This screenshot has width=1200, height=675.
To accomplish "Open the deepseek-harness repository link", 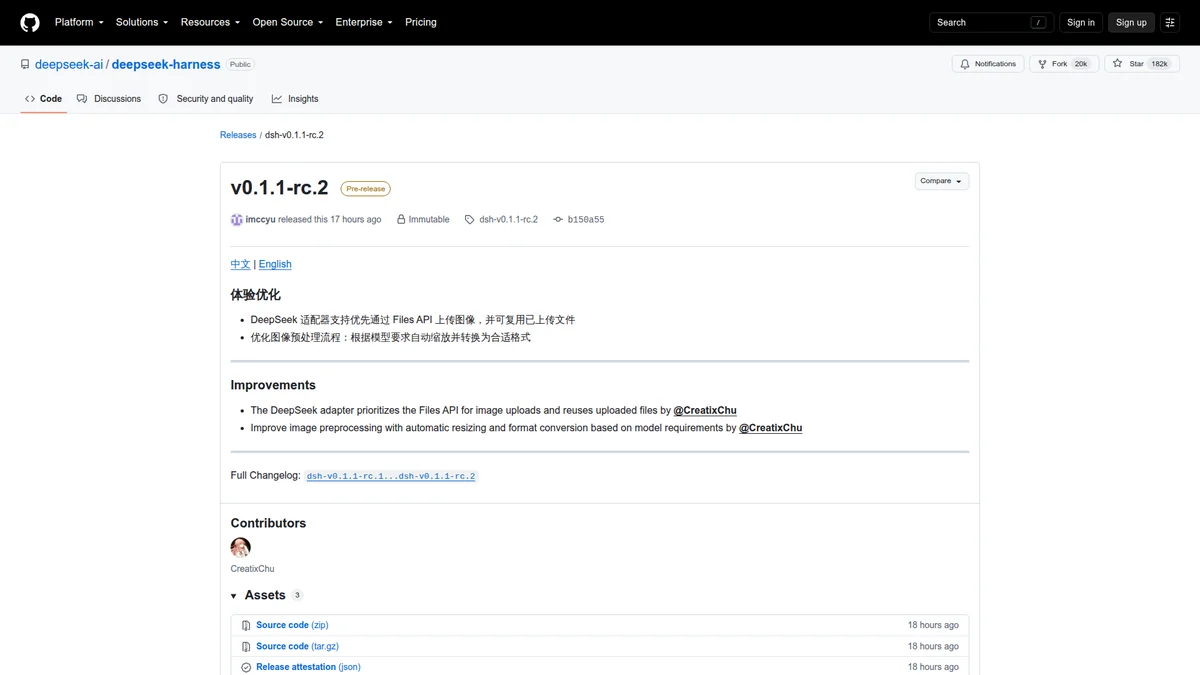I will pos(166,64).
